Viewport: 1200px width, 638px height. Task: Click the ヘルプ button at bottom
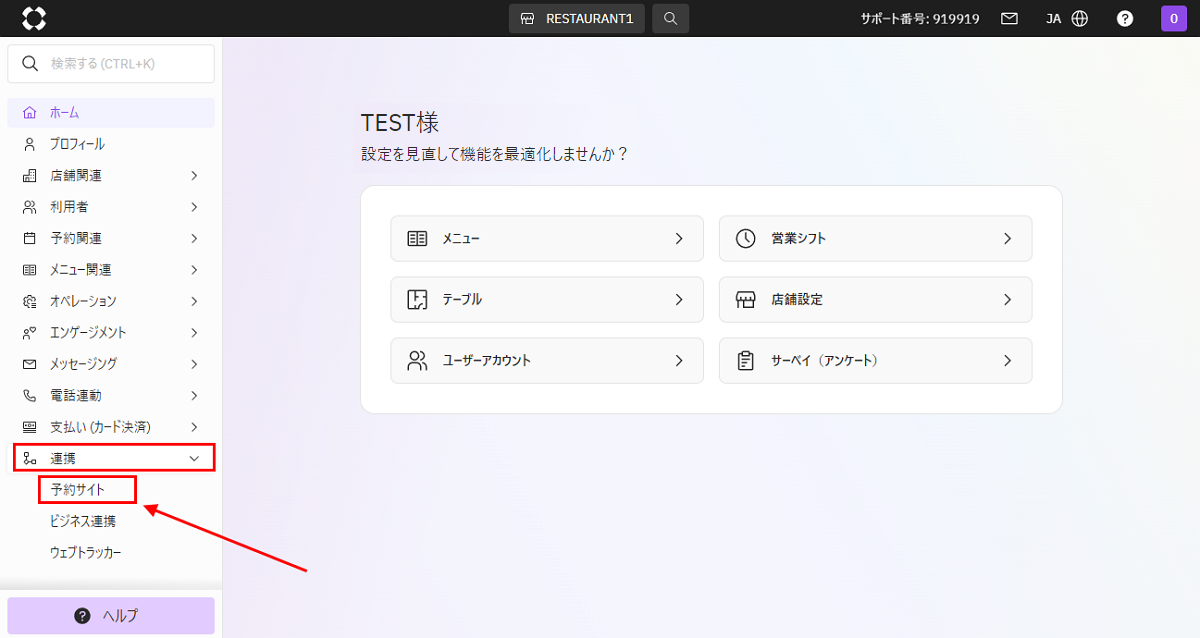coord(111,615)
